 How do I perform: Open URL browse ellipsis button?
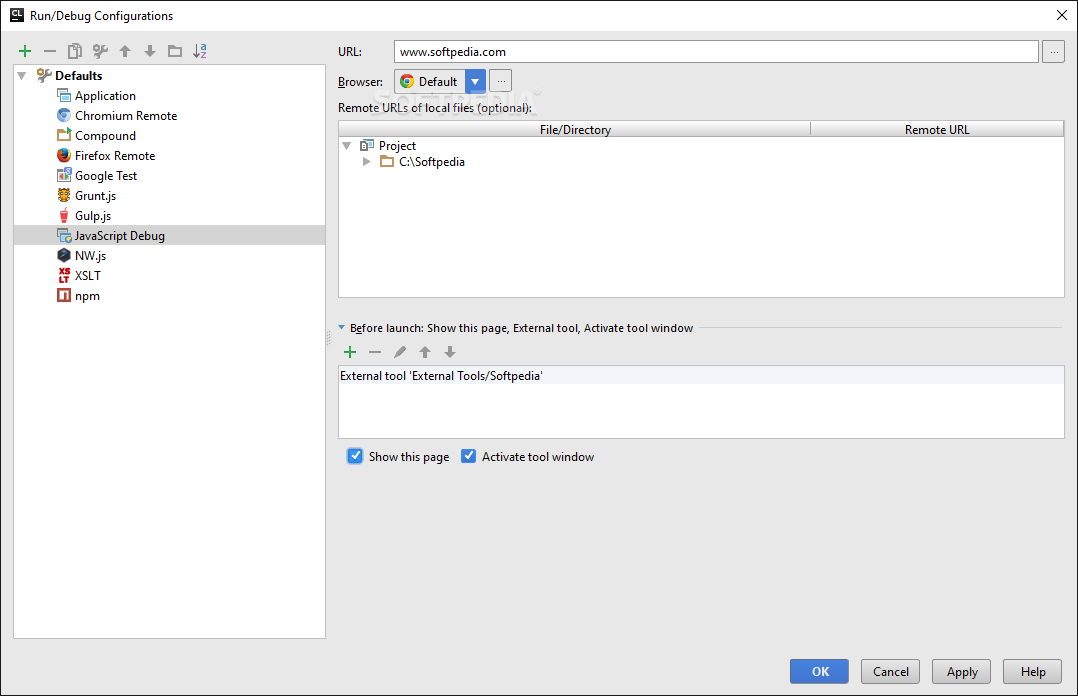[x=1053, y=52]
